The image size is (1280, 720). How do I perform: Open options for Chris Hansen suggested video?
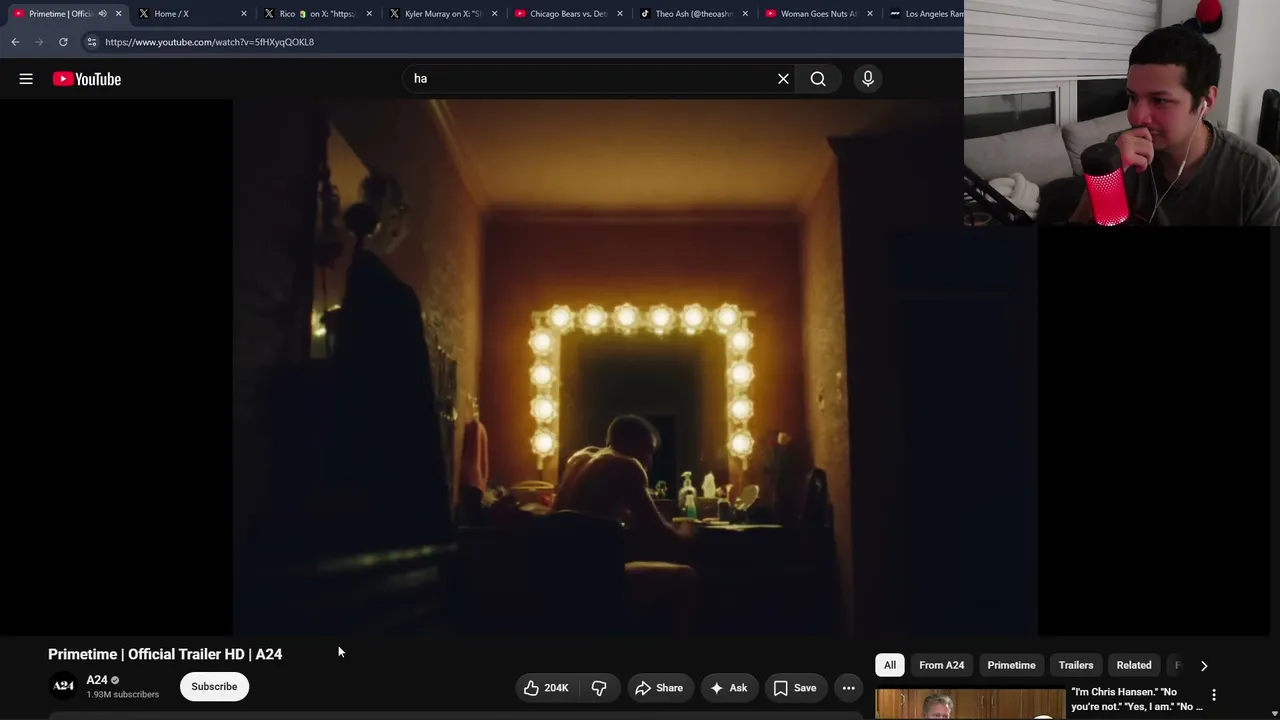(1214, 695)
